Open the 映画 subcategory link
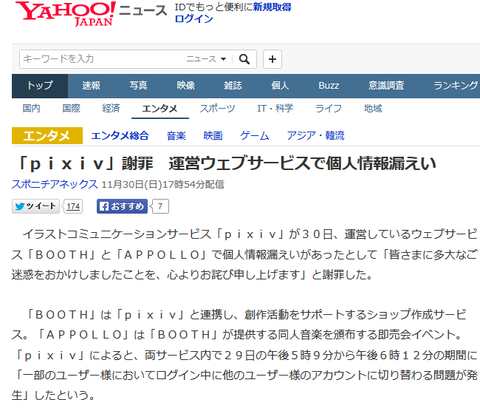 coord(213,136)
